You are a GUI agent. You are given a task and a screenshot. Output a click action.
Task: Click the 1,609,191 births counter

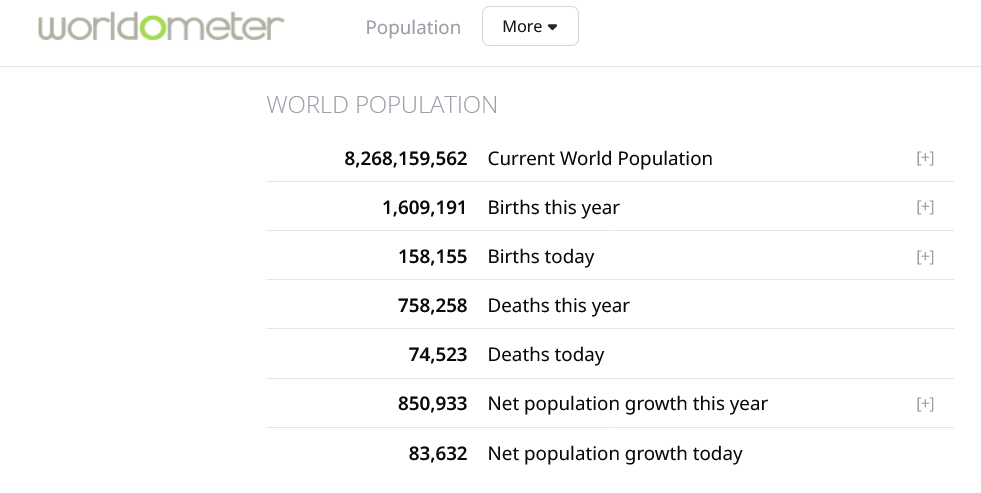click(x=425, y=207)
